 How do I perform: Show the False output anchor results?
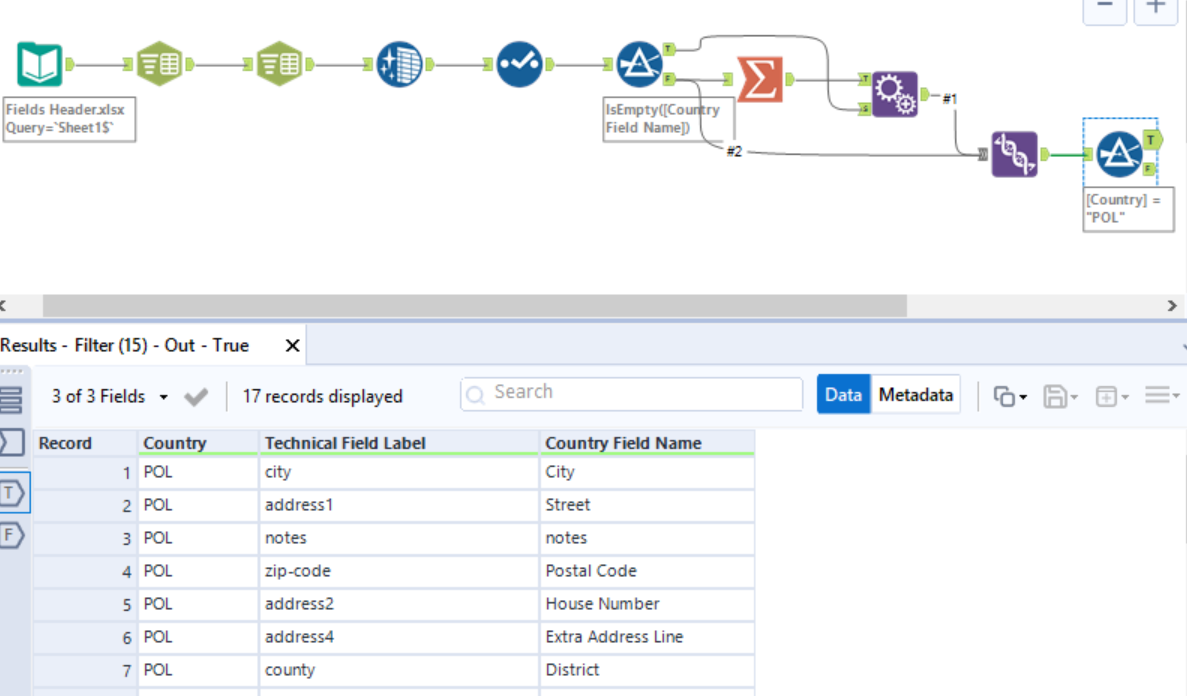click(13, 535)
